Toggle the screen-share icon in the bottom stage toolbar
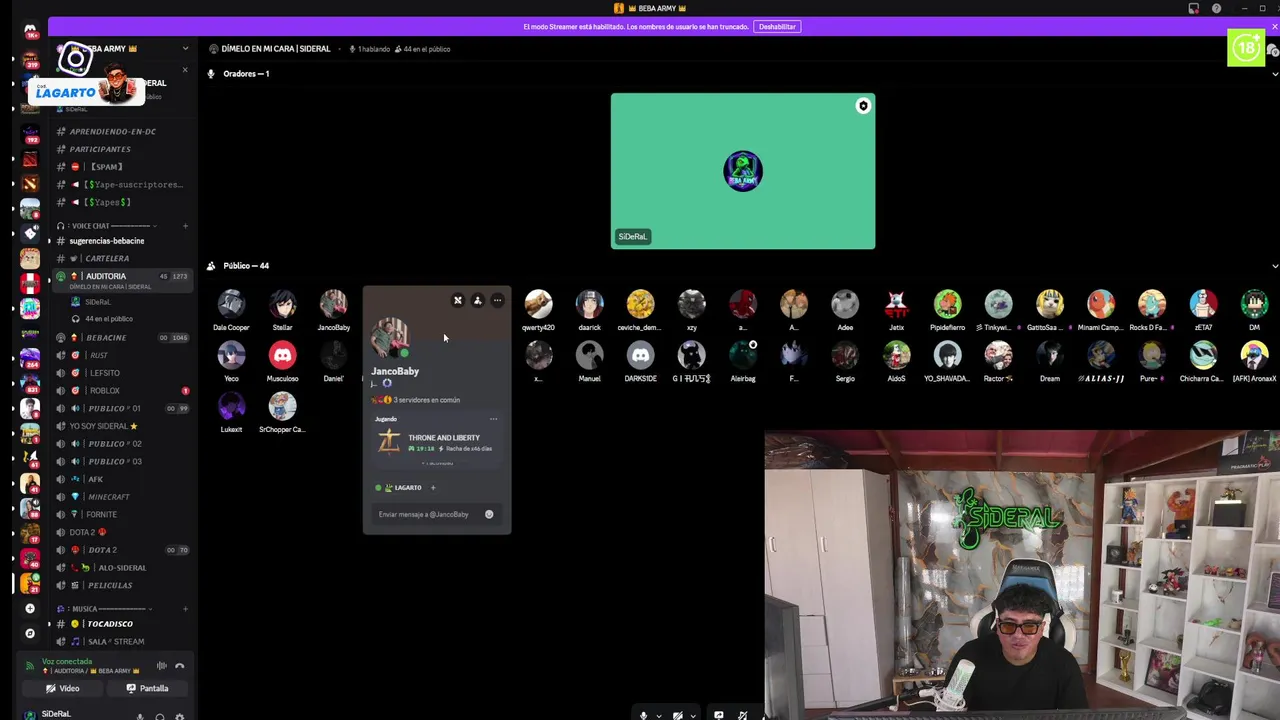The width and height of the screenshot is (1280, 720). click(x=718, y=715)
